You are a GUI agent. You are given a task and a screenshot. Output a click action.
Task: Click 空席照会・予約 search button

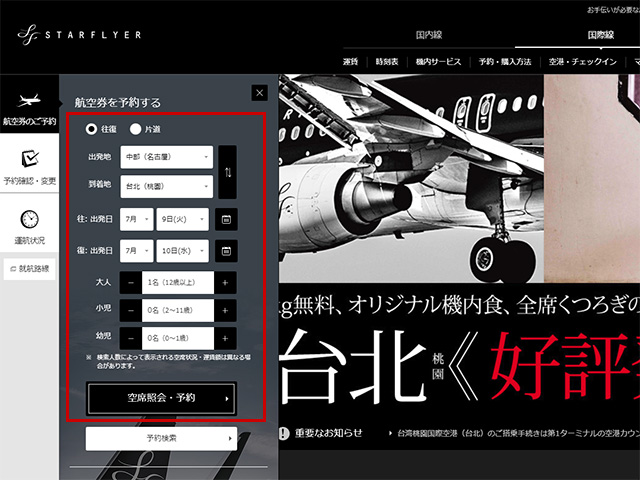click(x=161, y=398)
